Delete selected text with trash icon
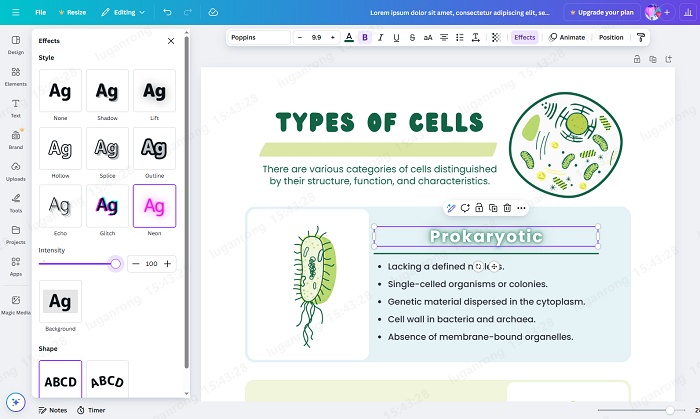Image resolution: width=700 pixels, height=419 pixels. coord(508,208)
